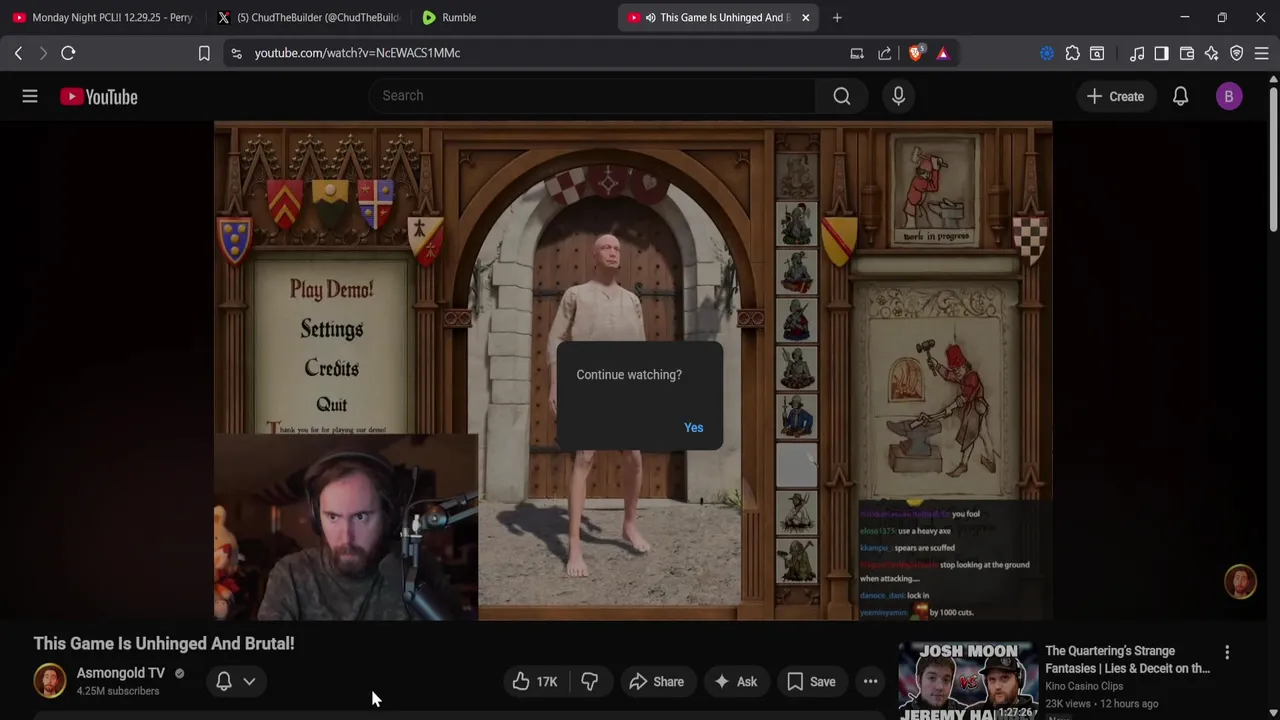
Task: Click the floating avatar on page right edge
Action: 1240,582
